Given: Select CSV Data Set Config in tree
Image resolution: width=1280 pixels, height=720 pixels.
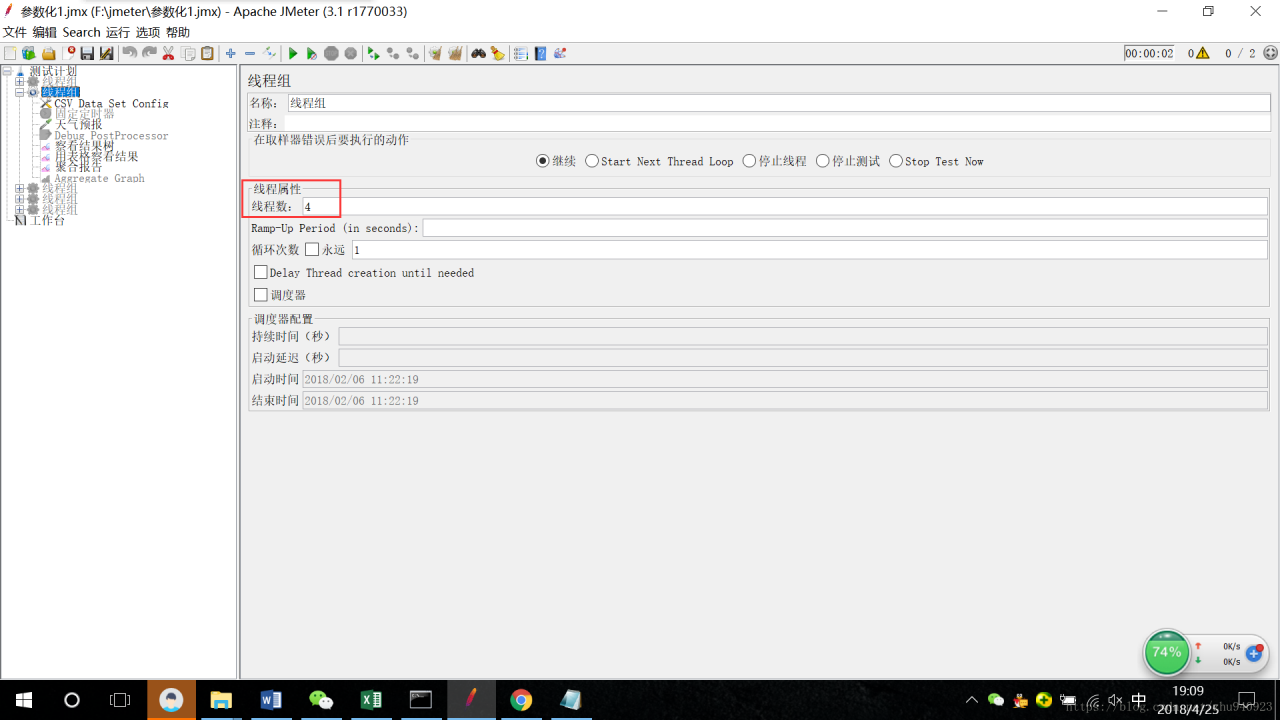Looking at the screenshot, I should pos(111,103).
